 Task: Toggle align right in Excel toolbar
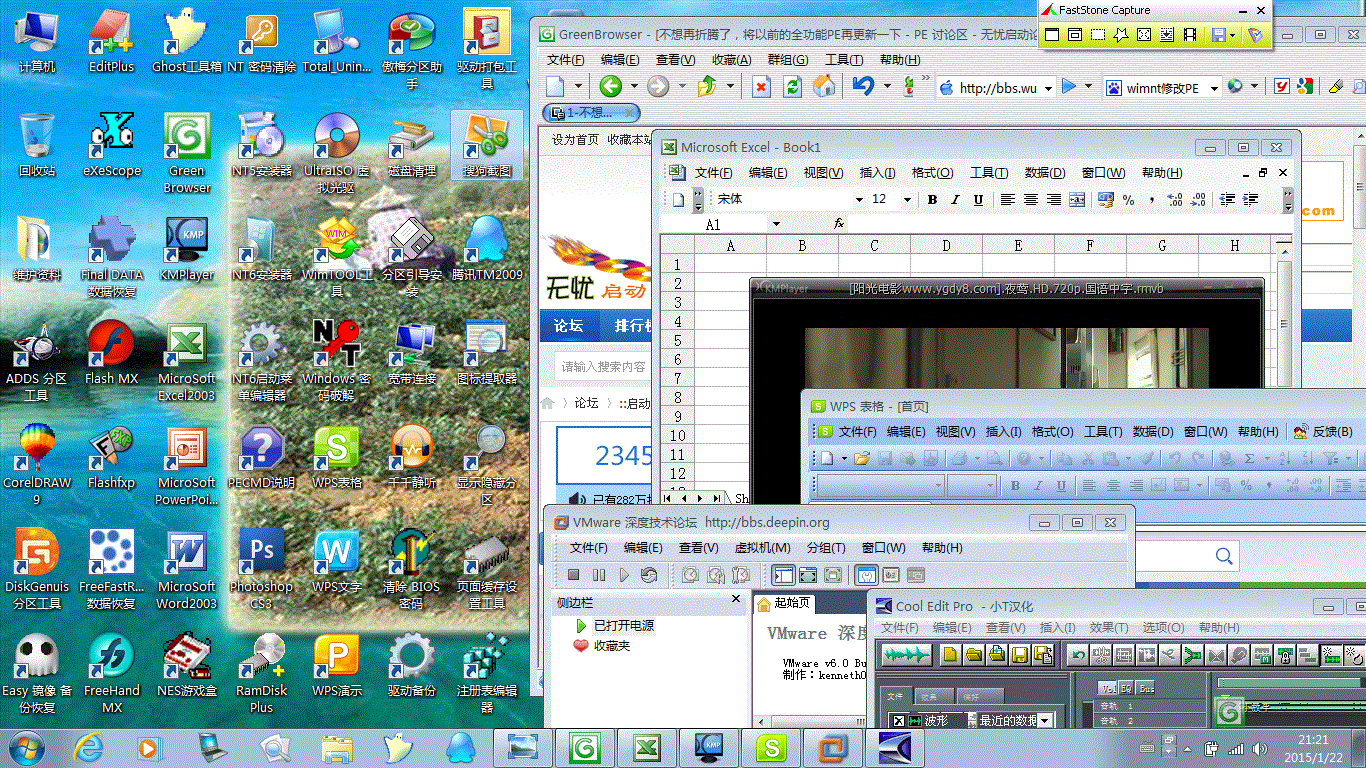pyautogui.click(x=1054, y=200)
